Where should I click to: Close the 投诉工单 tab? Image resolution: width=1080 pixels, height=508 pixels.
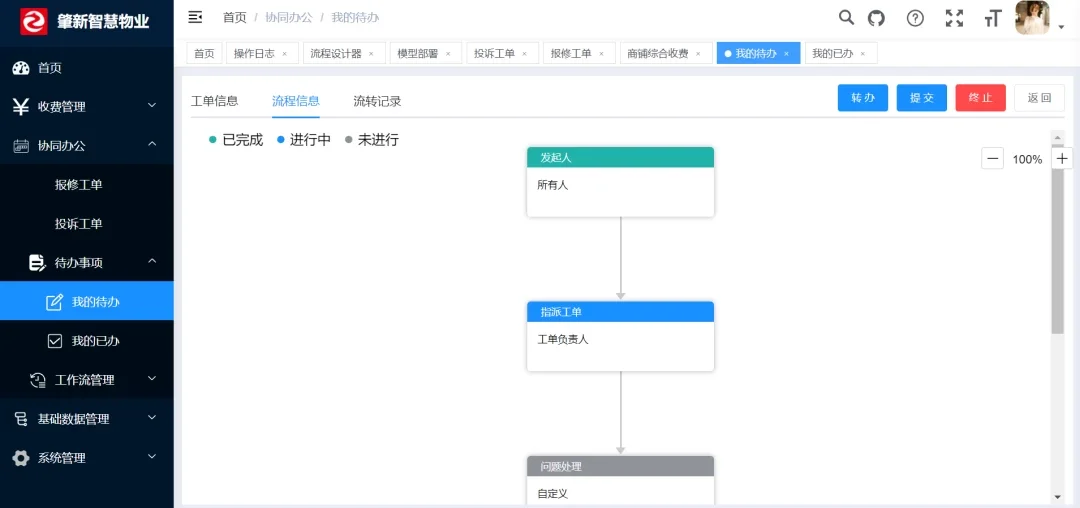tap(525, 54)
